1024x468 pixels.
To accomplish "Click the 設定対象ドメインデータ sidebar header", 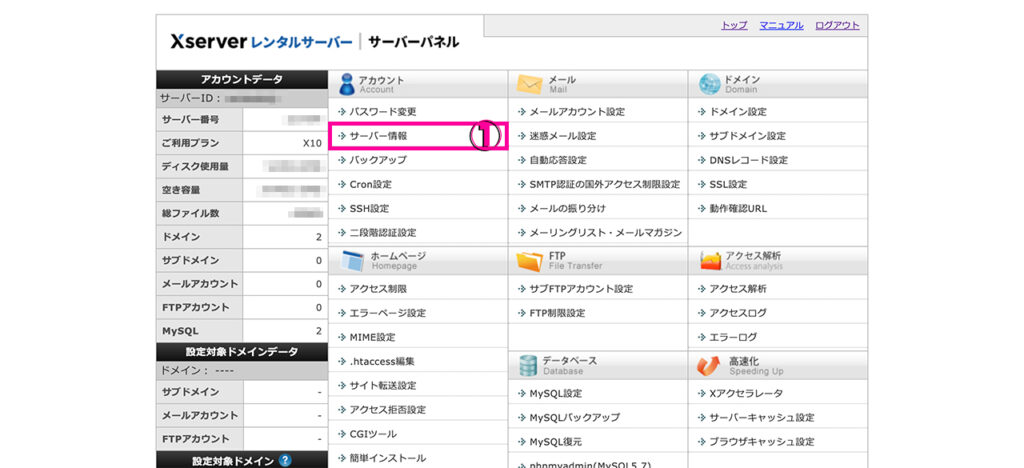I will tap(242, 352).
